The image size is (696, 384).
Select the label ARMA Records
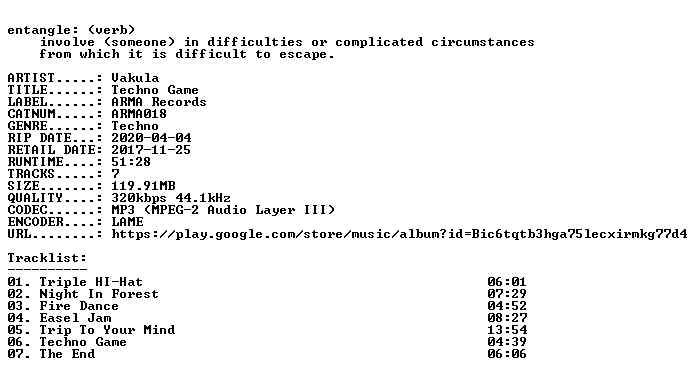[x=158, y=102]
